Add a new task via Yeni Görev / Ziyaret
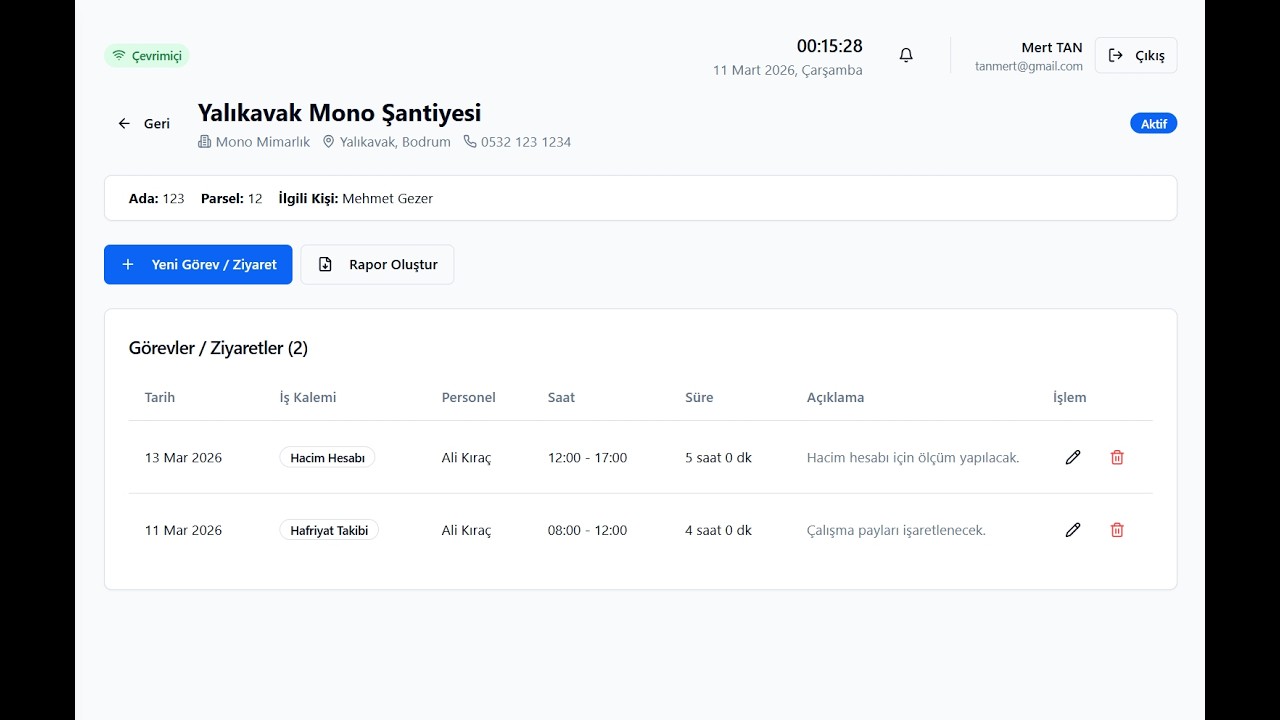This screenshot has height=720, width=1280. point(198,264)
